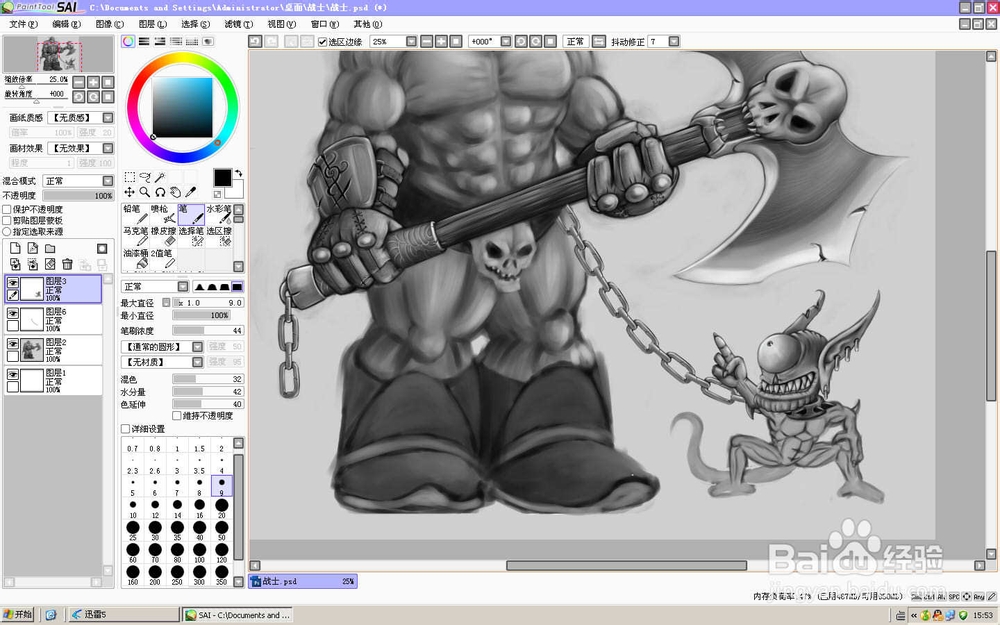Swap foreground and background colors
The height and width of the screenshot is (625, 1000).
point(239,173)
